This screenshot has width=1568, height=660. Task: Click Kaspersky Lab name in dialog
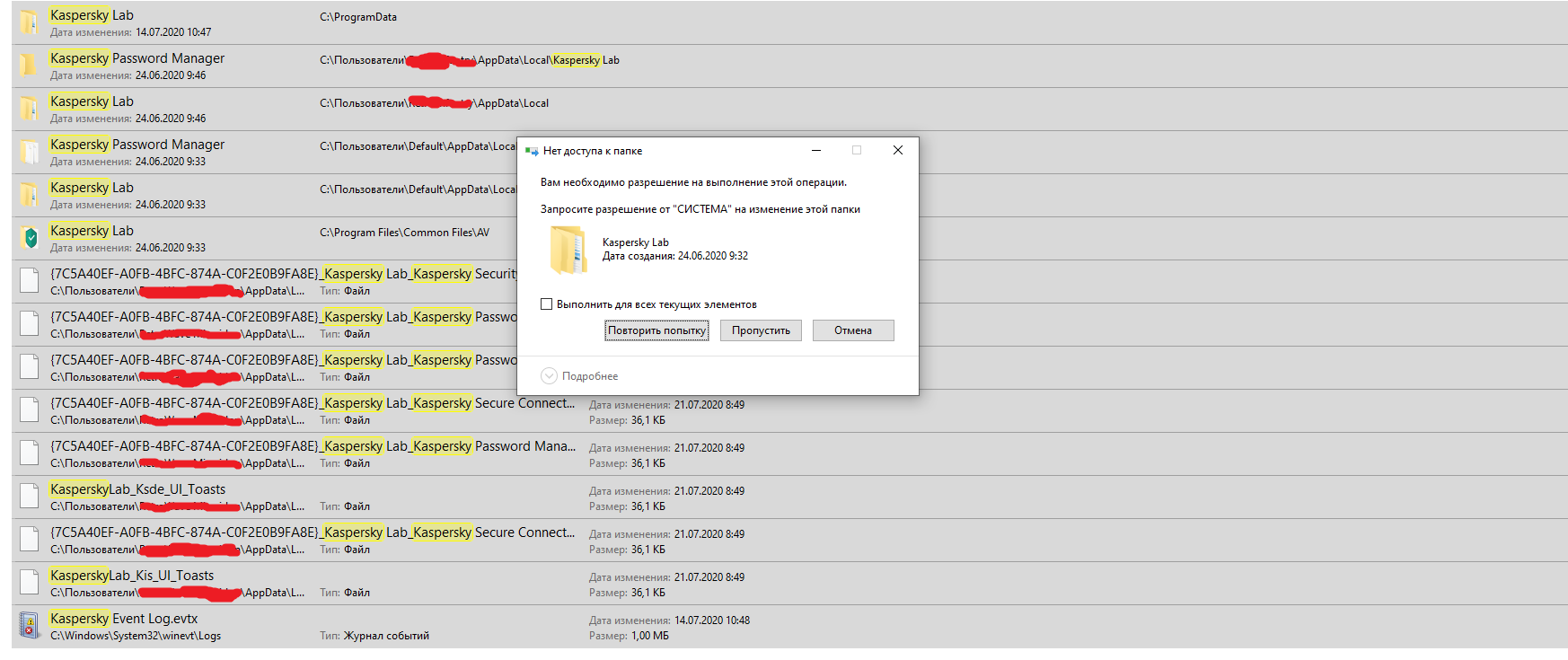click(x=636, y=242)
